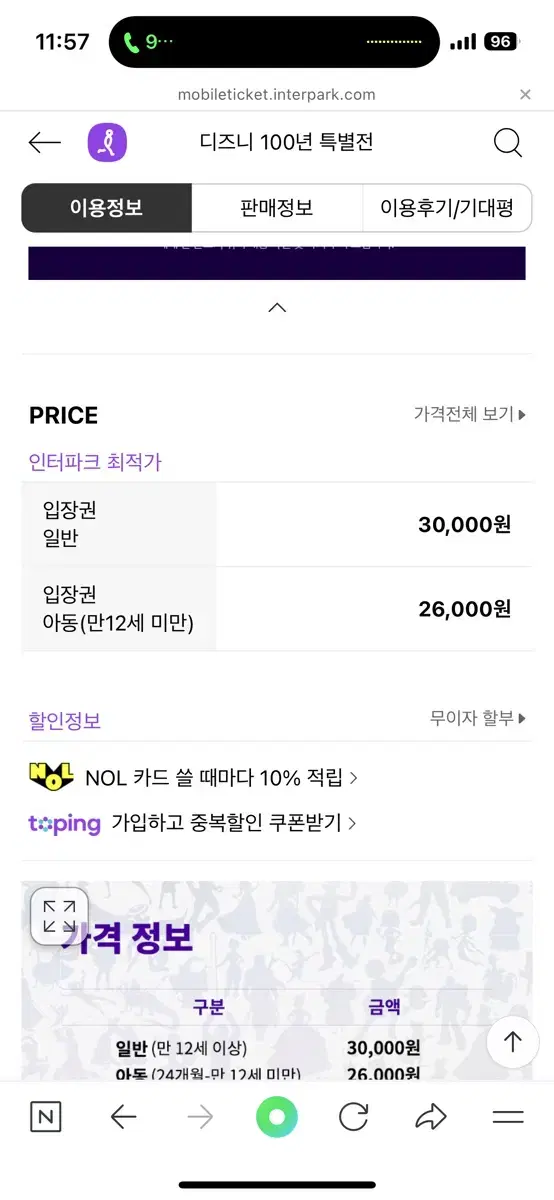
Task: Open 무이자 할부 installment details
Action: click(478, 718)
